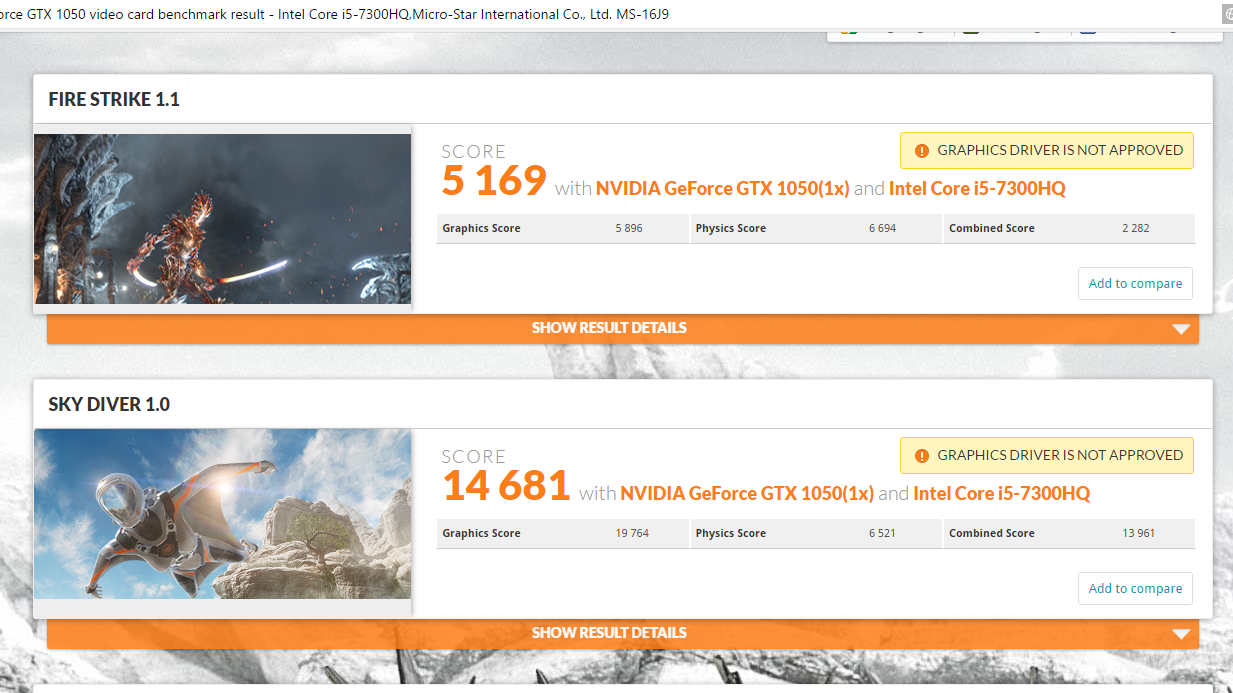Click 'Combined Score' label in Fire Strike row
This screenshot has height=693, width=1233.
tap(992, 229)
